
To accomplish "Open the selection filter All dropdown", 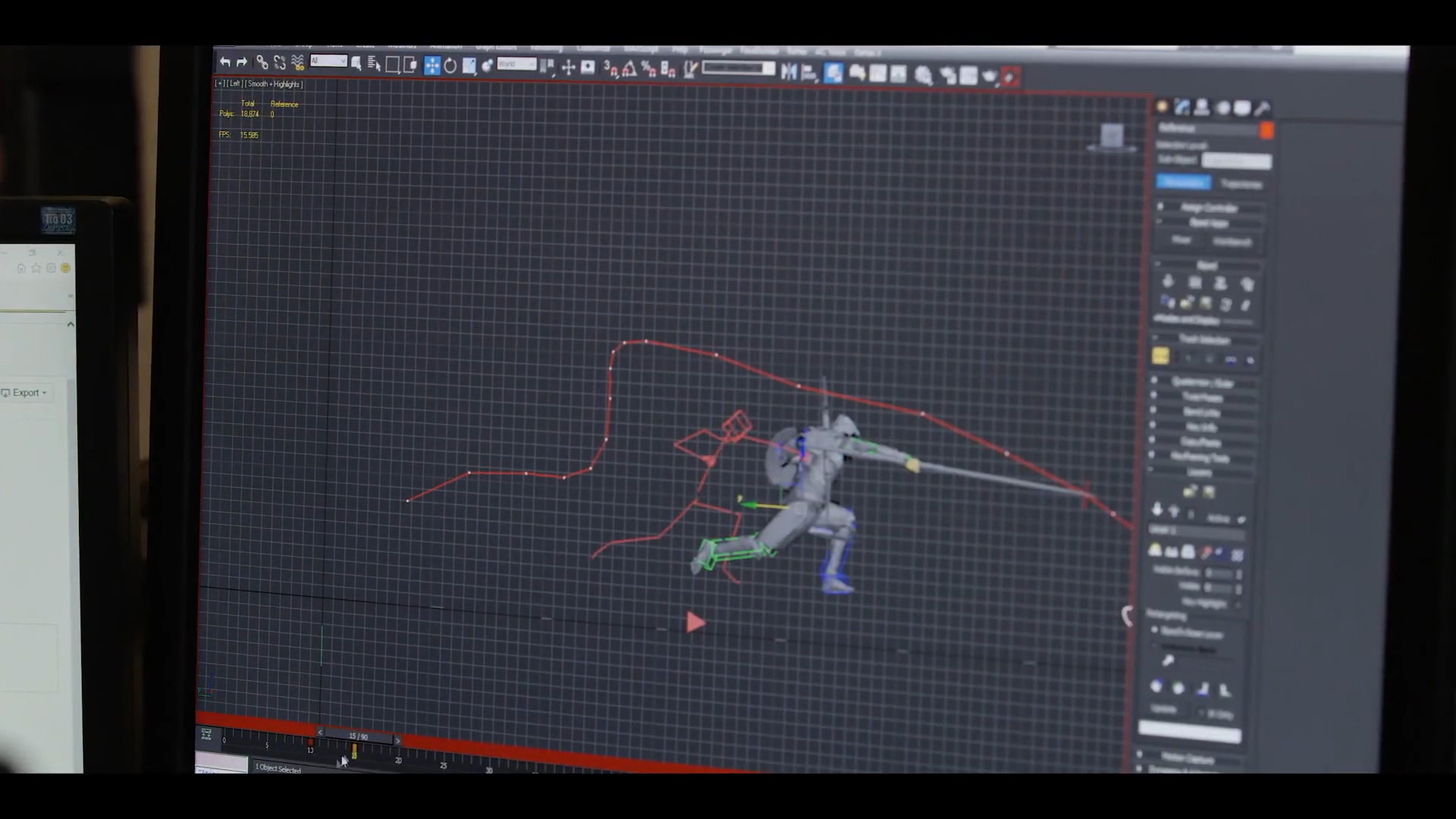I will [328, 61].
